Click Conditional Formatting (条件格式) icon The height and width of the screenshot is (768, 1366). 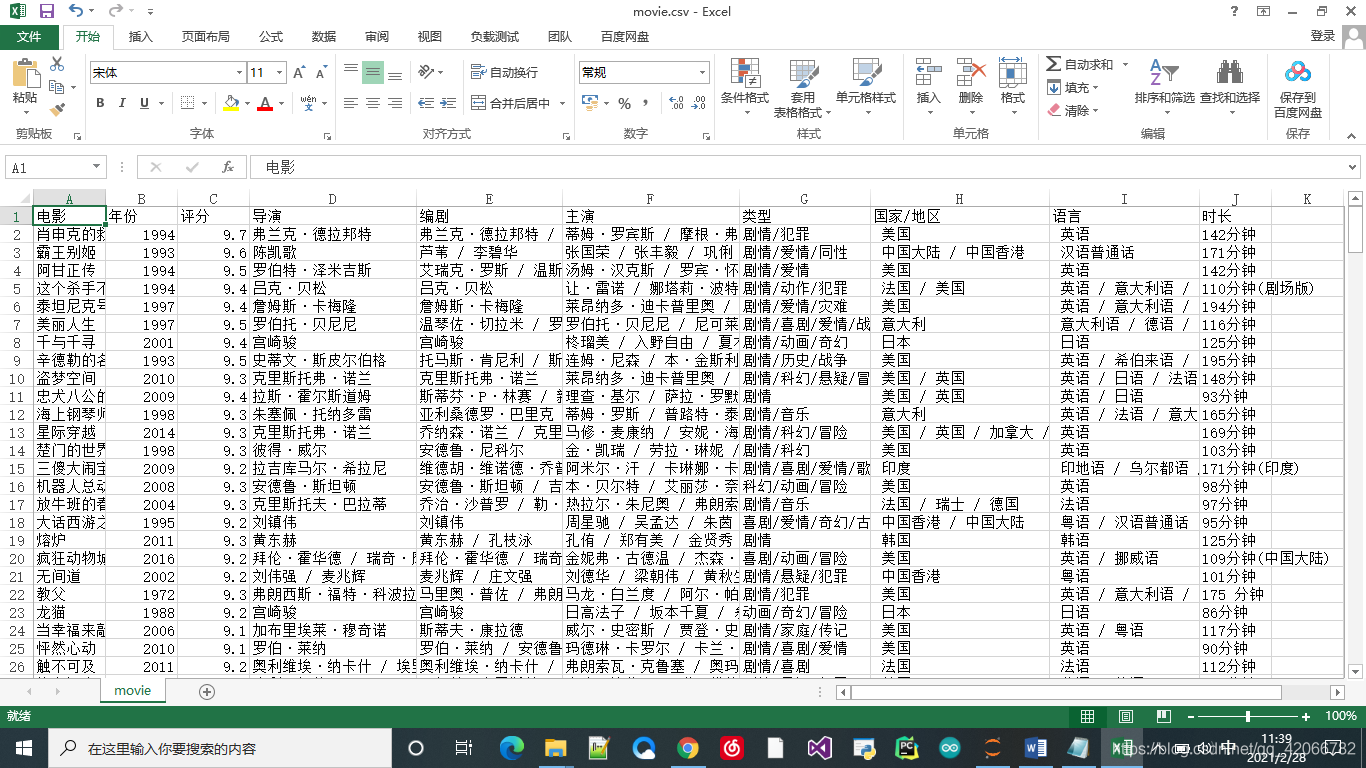click(x=744, y=73)
